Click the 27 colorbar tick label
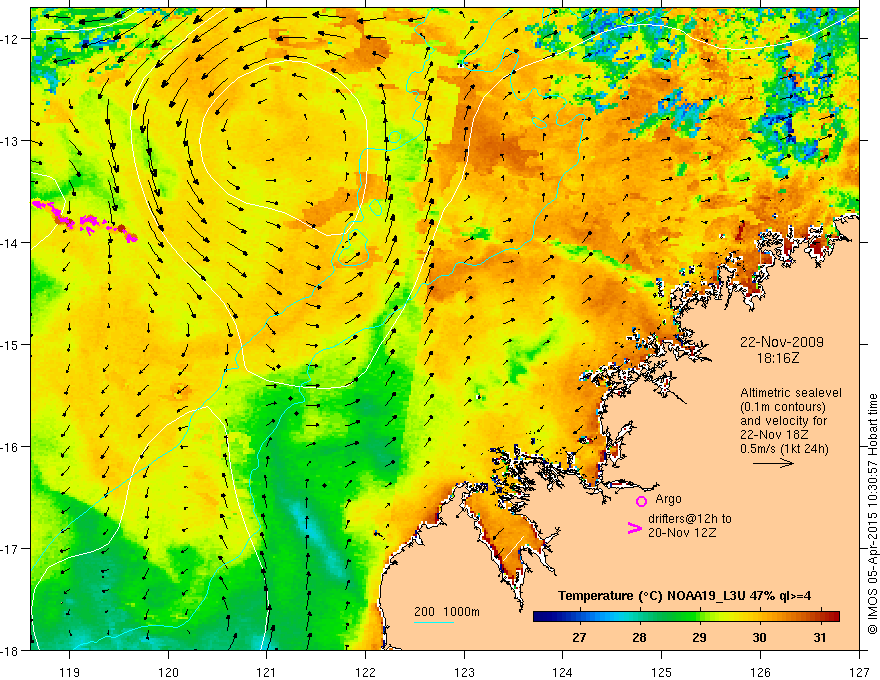The image size is (880, 680). 579,638
